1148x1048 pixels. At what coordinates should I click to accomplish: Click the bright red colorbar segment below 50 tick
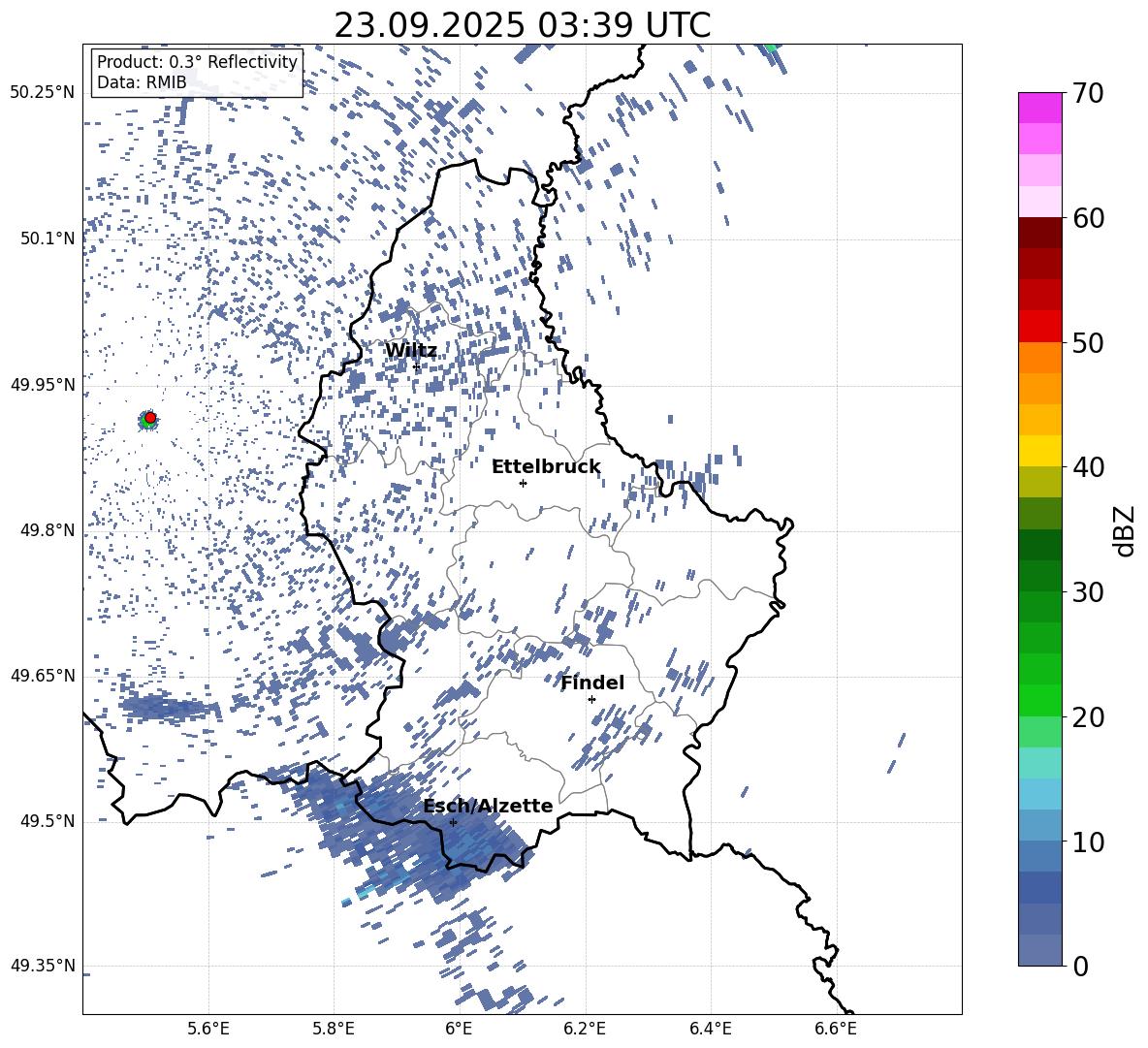pos(1039,327)
